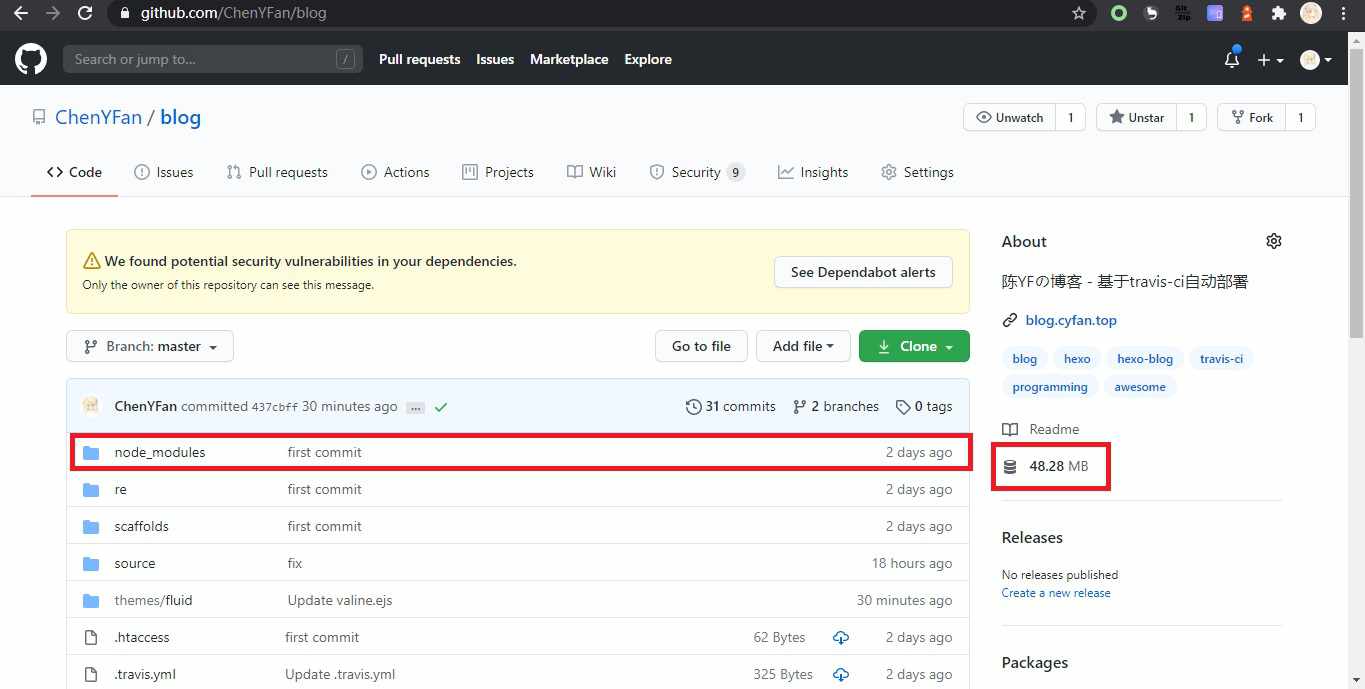Click the node_modules folder icon
This screenshot has width=1365, height=689.
pyautogui.click(x=91, y=453)
